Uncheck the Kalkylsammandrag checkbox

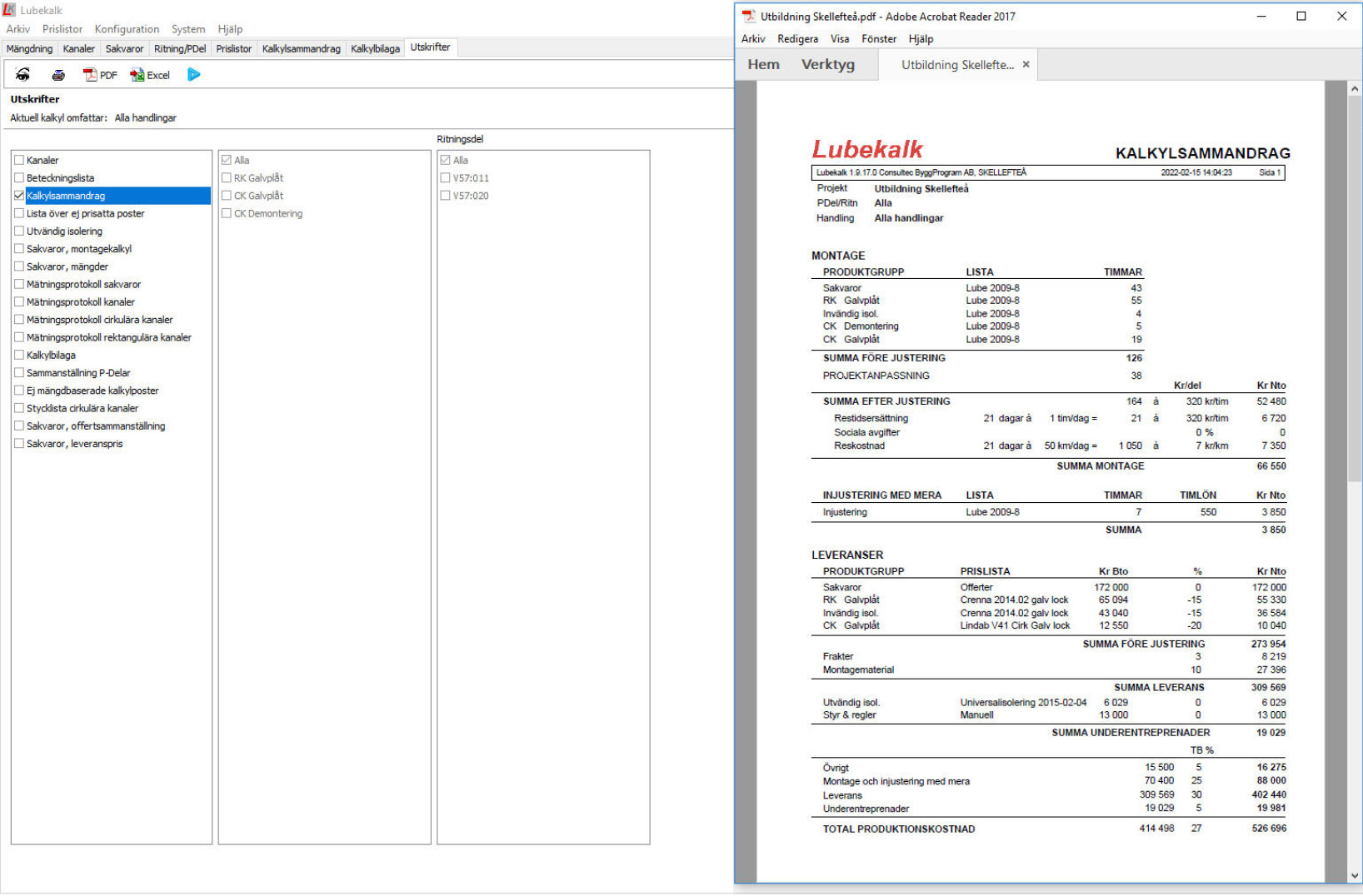(19, 196)
